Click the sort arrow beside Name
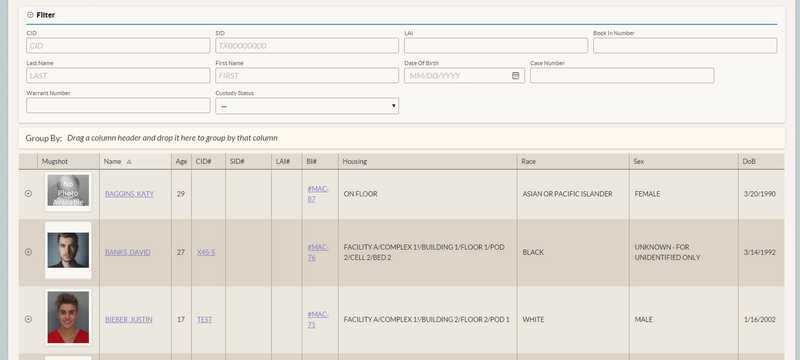Viewport: 800px width, 360px height. [129, 162]
